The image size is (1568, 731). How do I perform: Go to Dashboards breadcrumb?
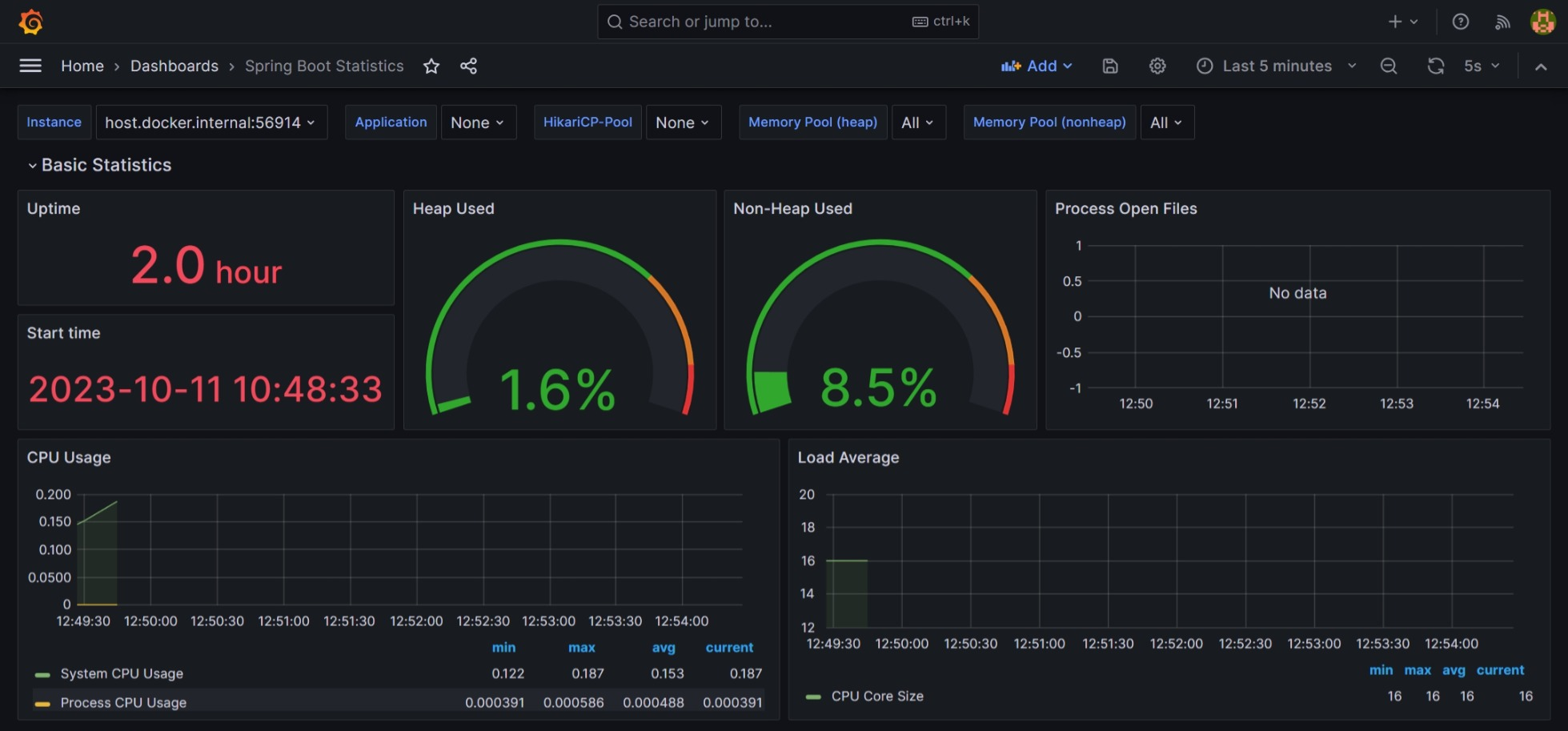pyautogui.click(x=174, y=66)
